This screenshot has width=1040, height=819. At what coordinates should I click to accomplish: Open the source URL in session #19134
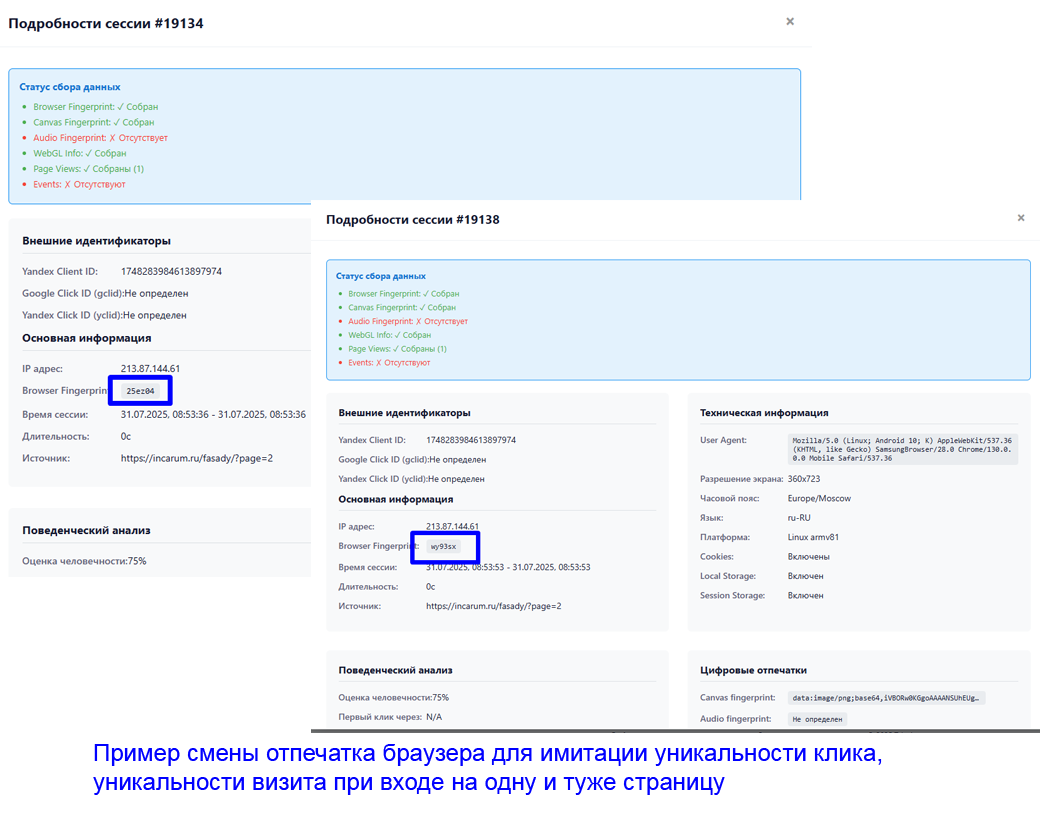[x=197, y=458]
